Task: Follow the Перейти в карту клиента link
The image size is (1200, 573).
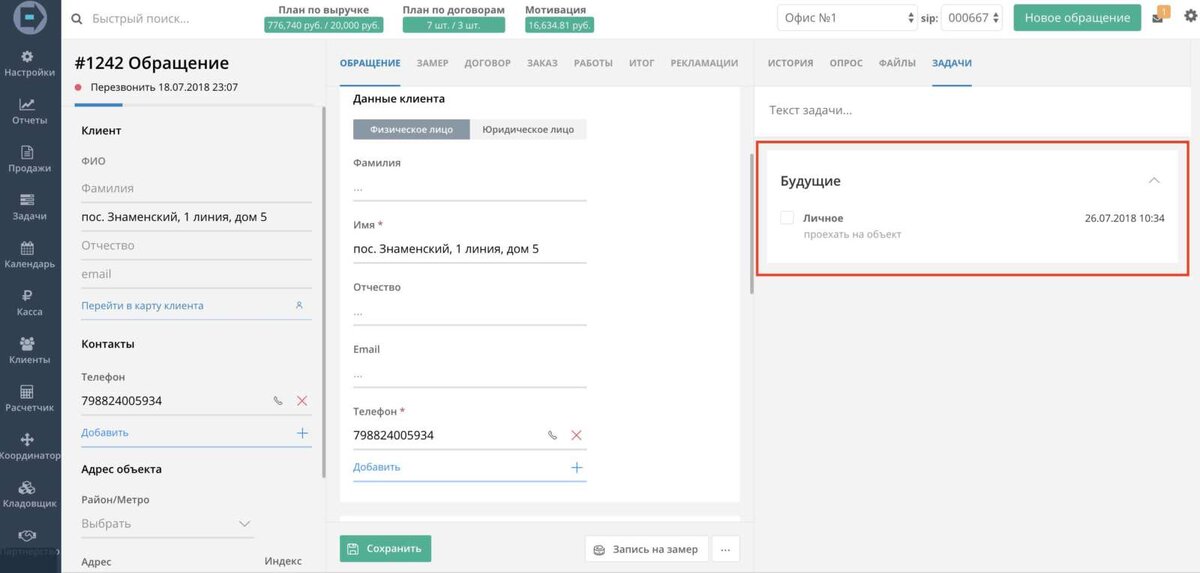Action: tap(142, 305)
